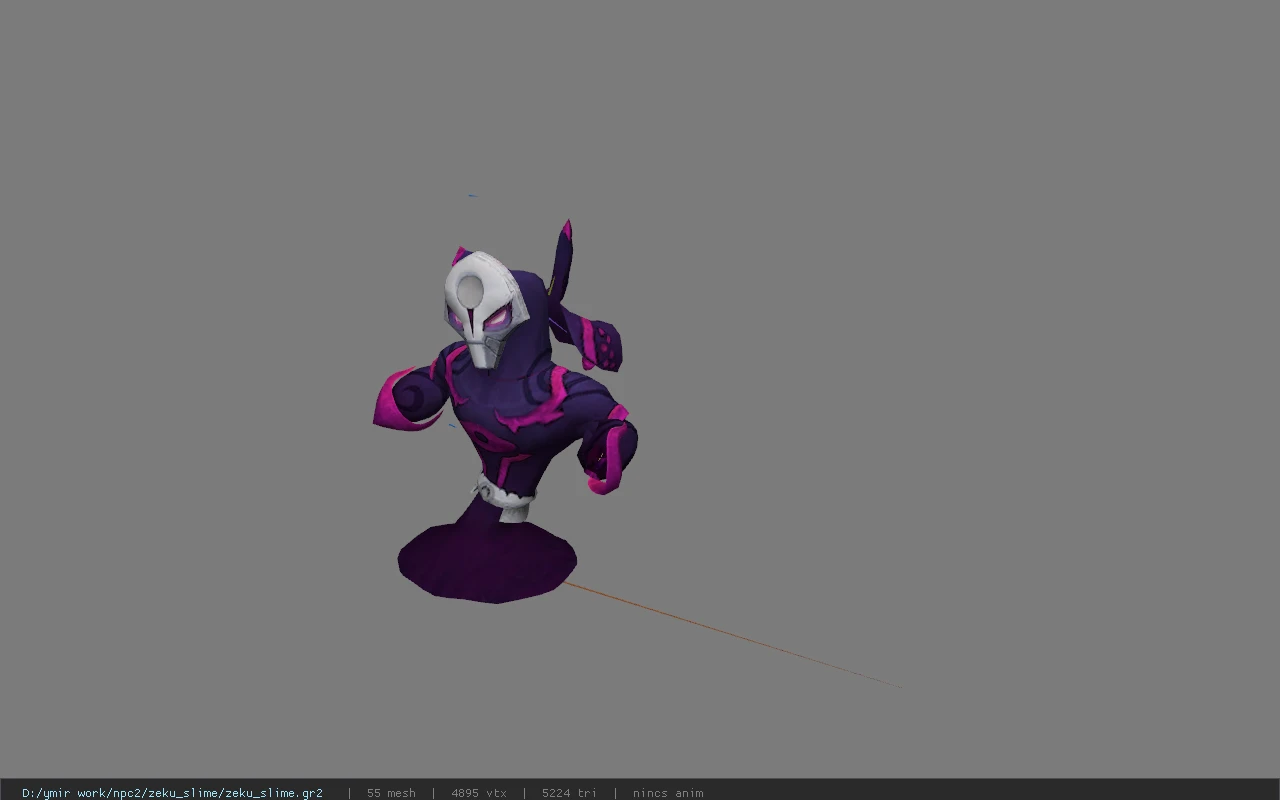Click the '55 mesh' status entry
This screenshot has width=1280, height=800.
coord(391,793)
